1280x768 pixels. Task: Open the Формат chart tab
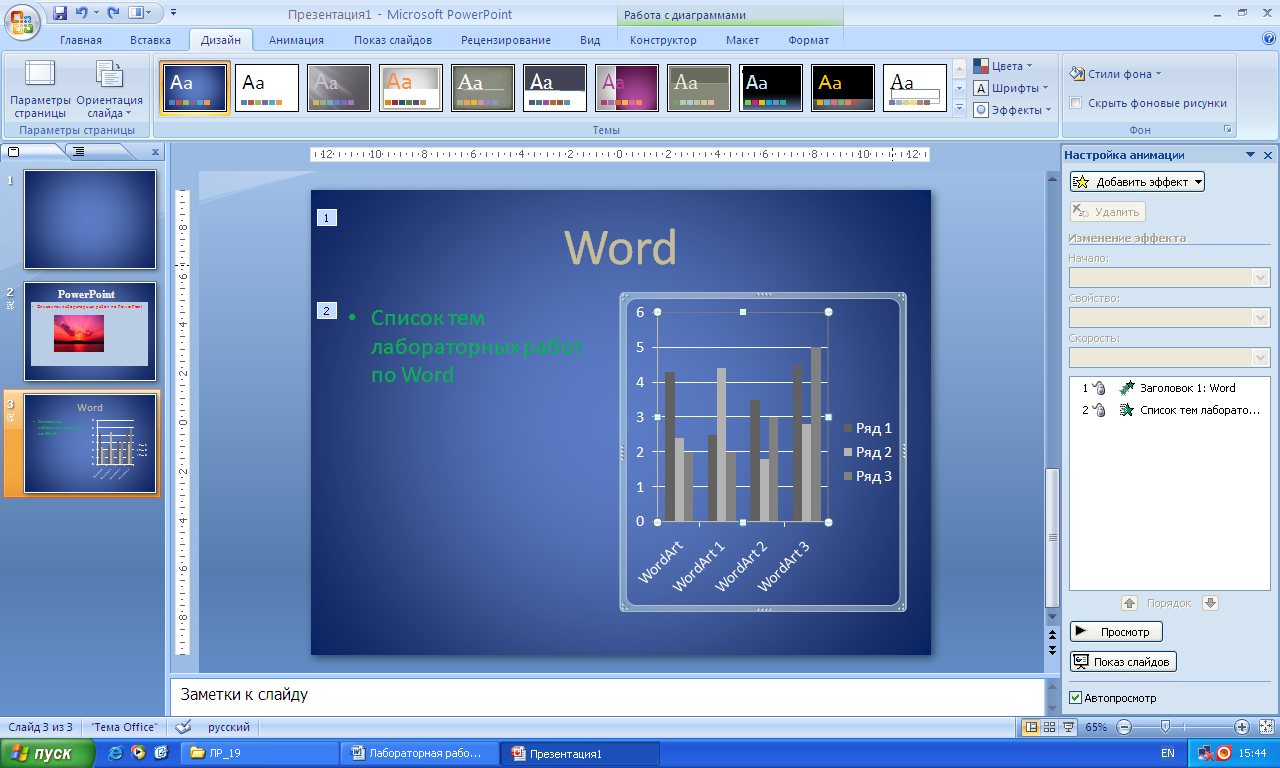click(x=809, y=40)
